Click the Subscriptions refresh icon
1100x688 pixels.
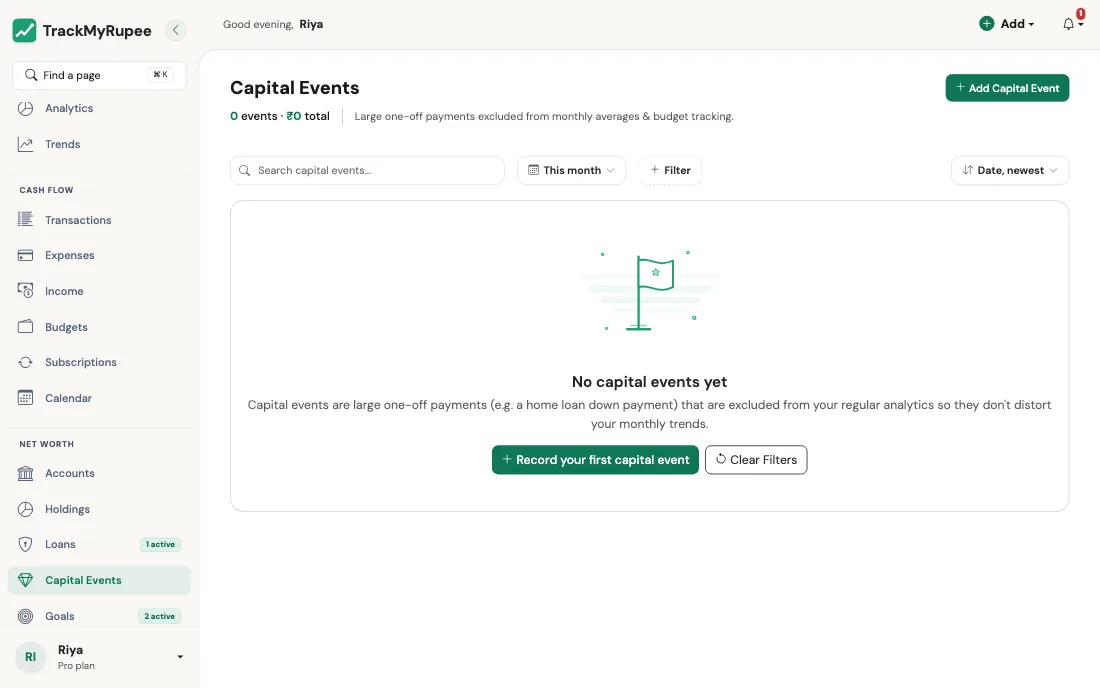(25, 362)
